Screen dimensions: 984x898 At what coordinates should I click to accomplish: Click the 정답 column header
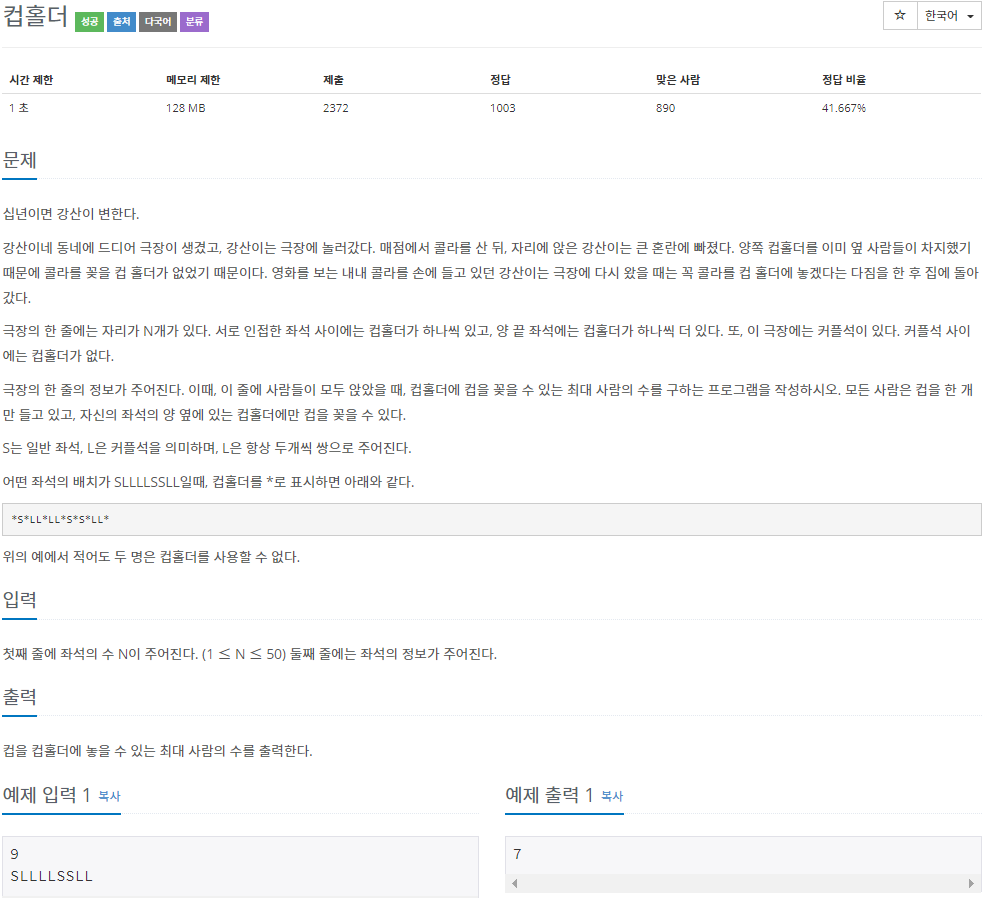tap(500, 80)
